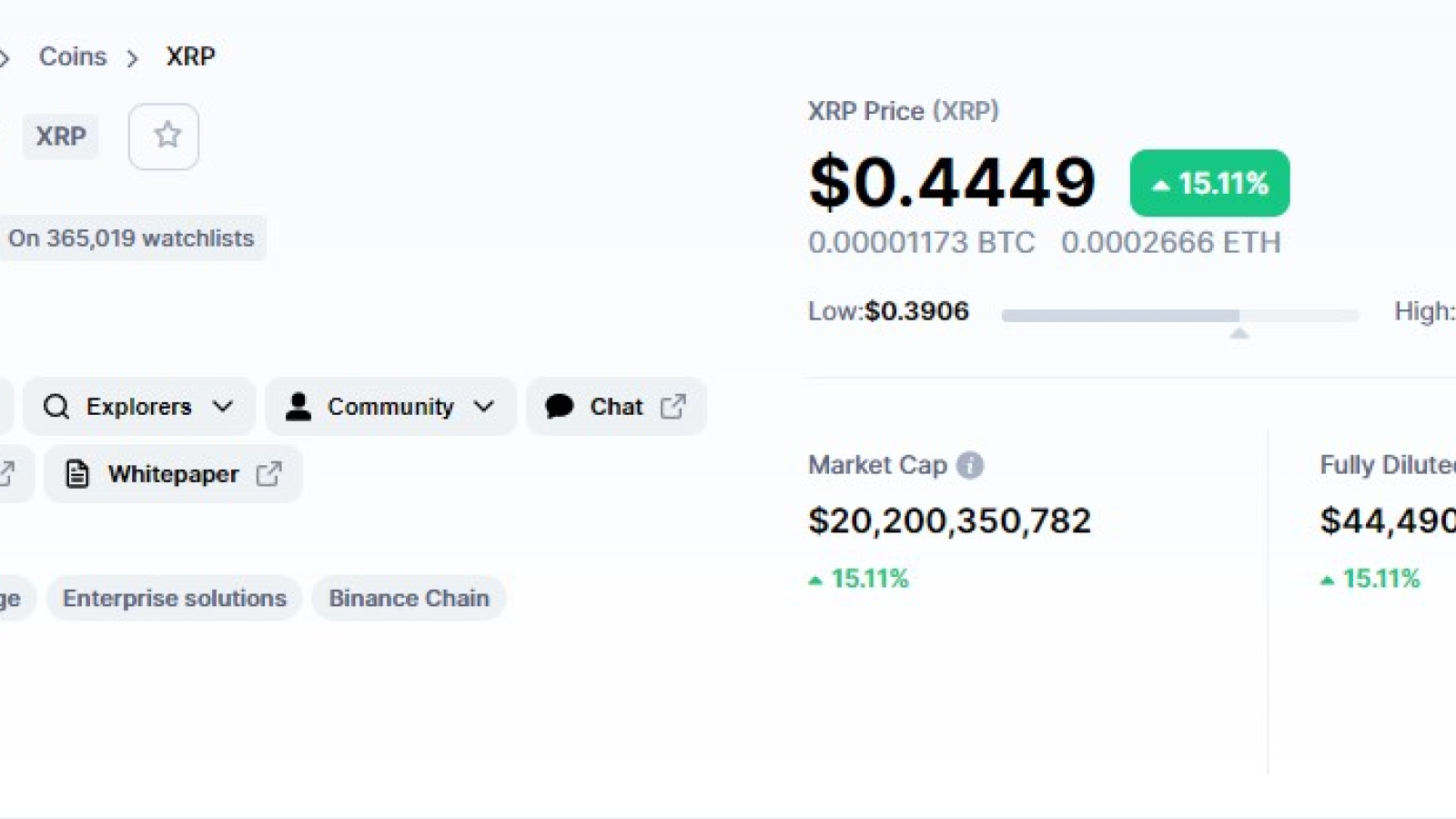
Task: Click the XRP Price (XRP) heading
Action: click(903, 111)
